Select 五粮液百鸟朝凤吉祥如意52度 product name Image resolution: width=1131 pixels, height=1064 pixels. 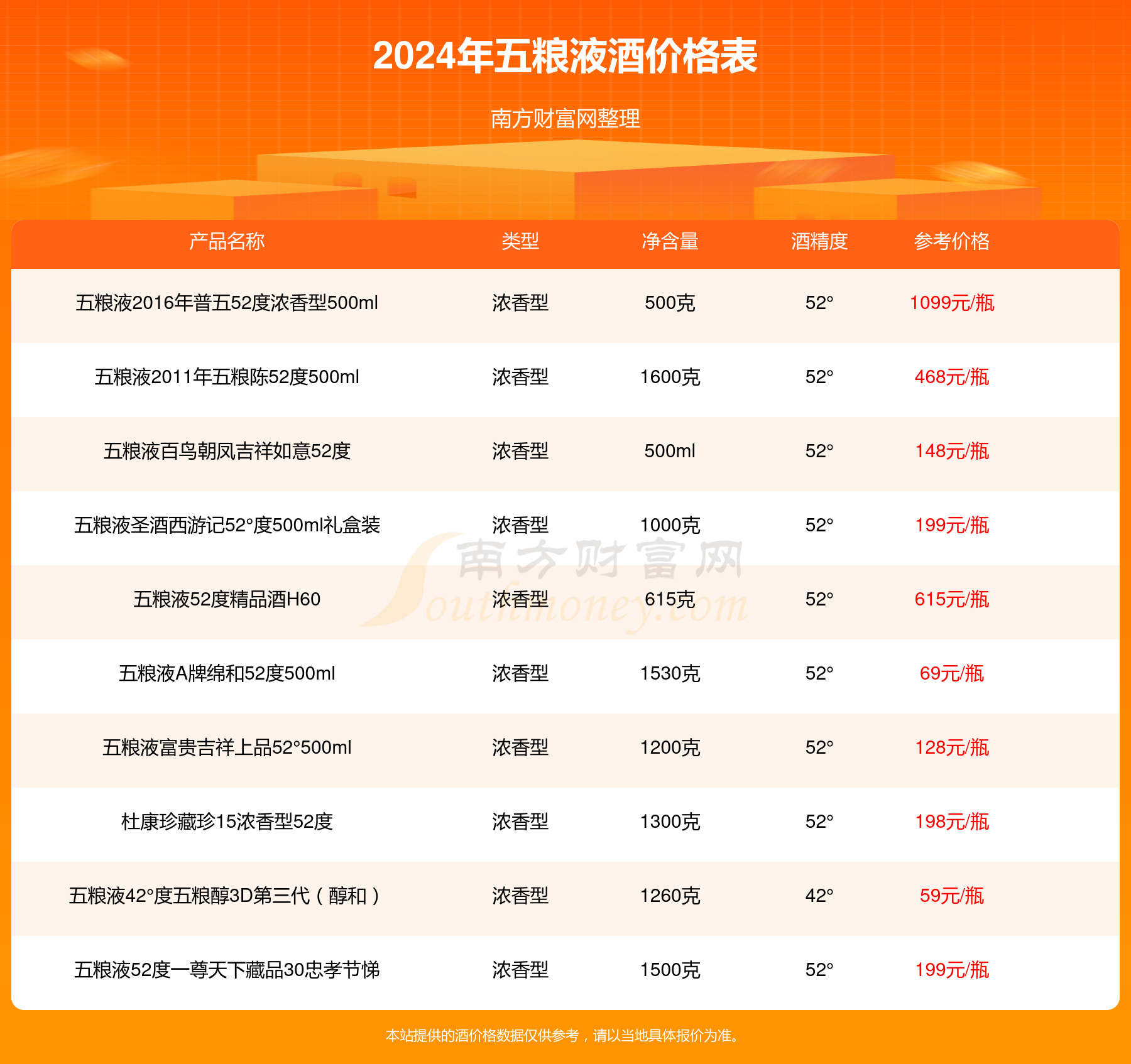pos(227,451)
